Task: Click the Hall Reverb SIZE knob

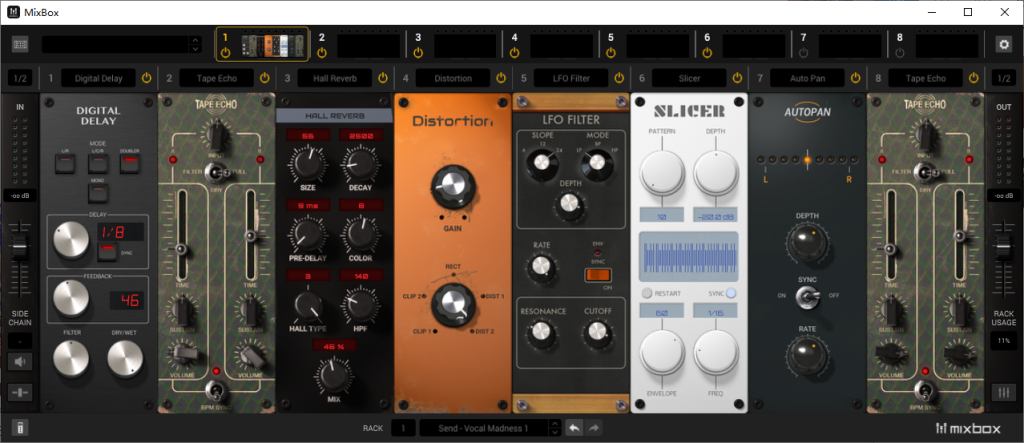Action: pos(307,165)
